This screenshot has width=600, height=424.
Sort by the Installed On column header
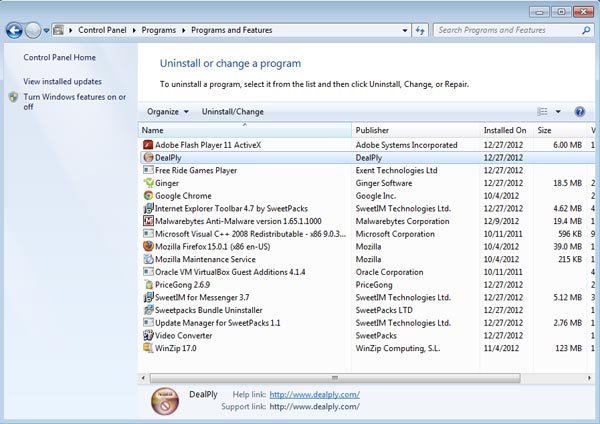(507, 130)
